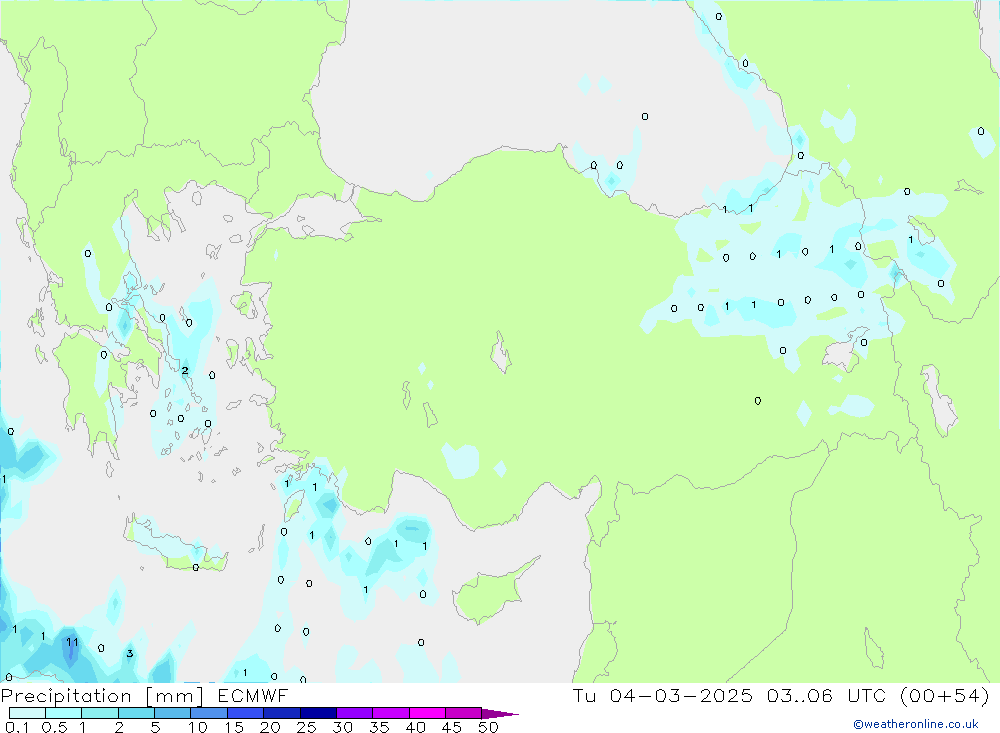
Task: Click the island of Crete on map
Action: [x=175, y=544]
